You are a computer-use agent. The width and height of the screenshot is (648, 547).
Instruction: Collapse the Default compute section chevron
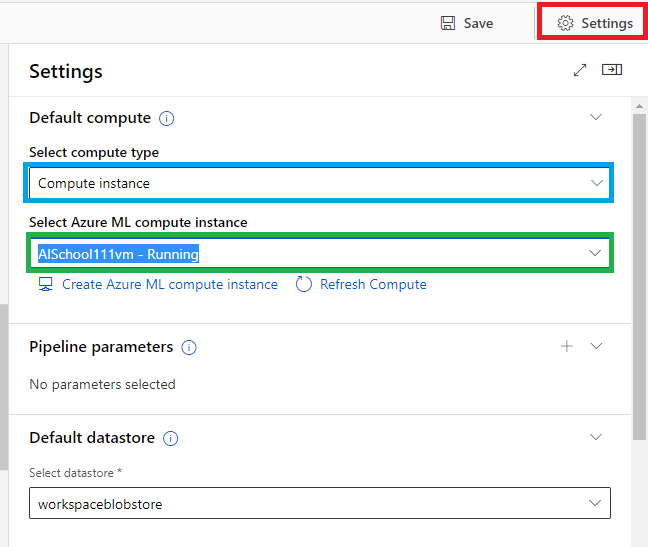click(596, 117)
